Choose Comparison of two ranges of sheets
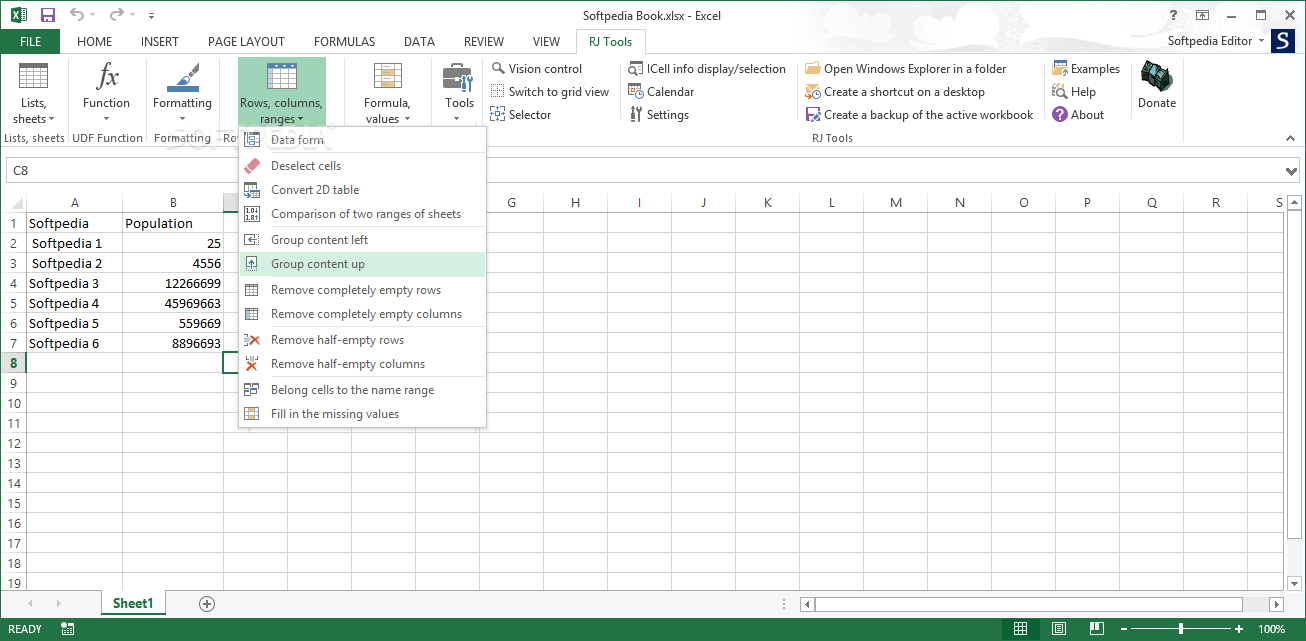1306x641 pixels. click(362, 214)
